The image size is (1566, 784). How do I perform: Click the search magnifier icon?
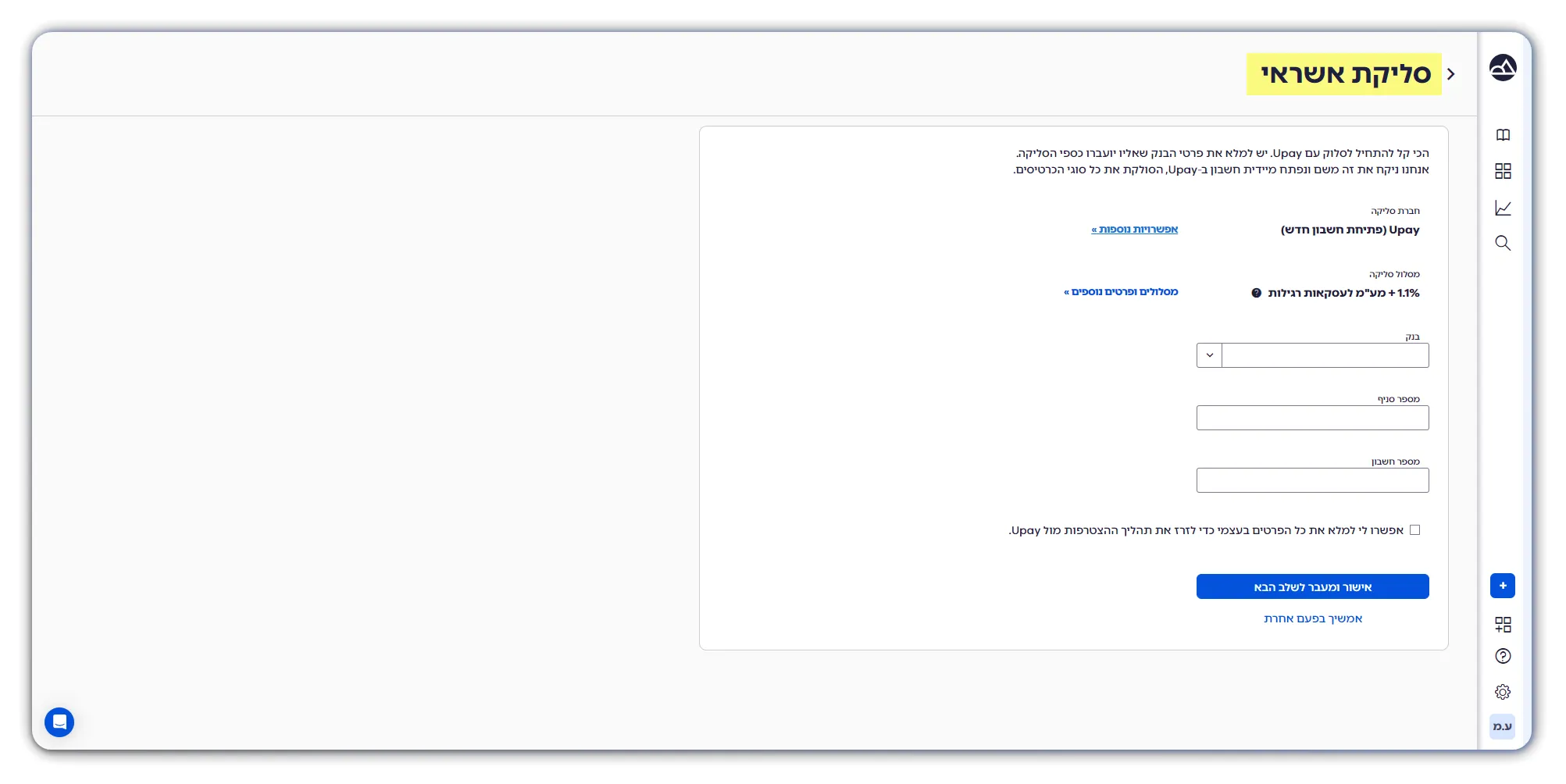coord(1502,244)
